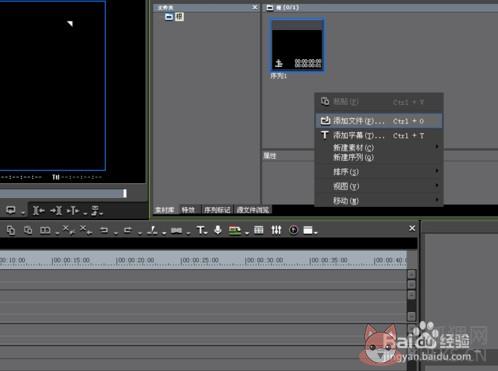Expand the 排序 submenu arrow
This screenshot has height=371, width=498.
click(437, 171)
